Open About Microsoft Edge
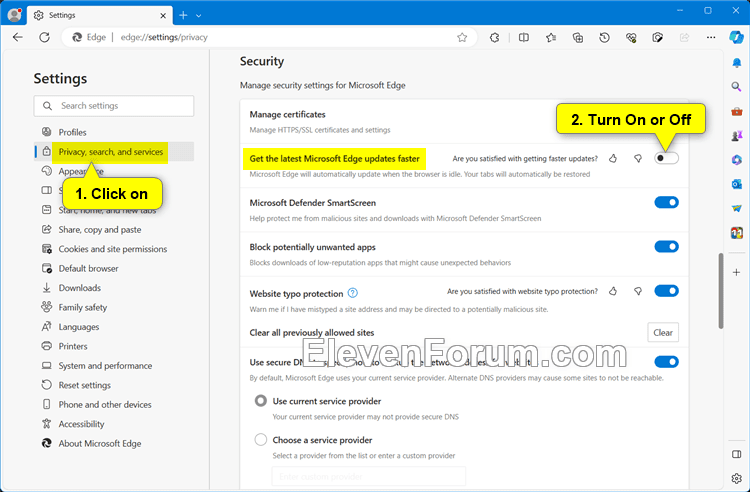750x492 pixels. (x=114, y=444)
